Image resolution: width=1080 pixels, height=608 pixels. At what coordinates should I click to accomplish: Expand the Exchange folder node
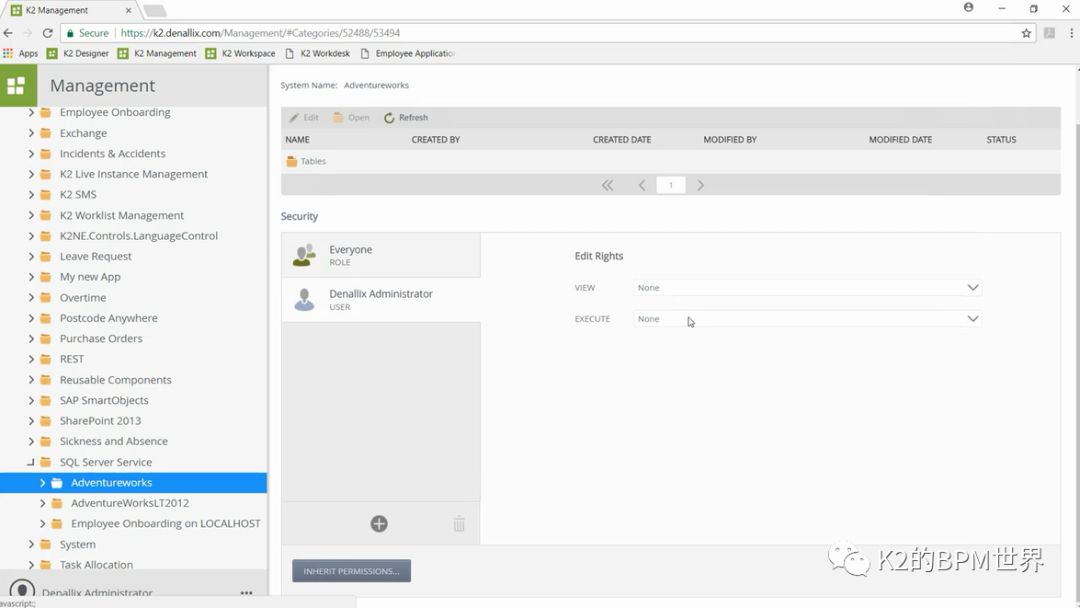coord(31,133)
